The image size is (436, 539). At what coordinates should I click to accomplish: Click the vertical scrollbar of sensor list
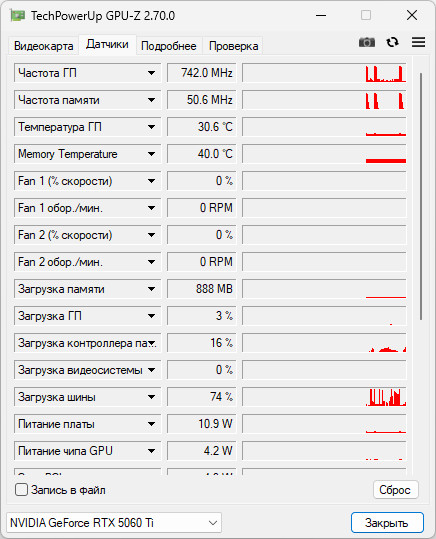pyautogui.click(x=421, y=197)
